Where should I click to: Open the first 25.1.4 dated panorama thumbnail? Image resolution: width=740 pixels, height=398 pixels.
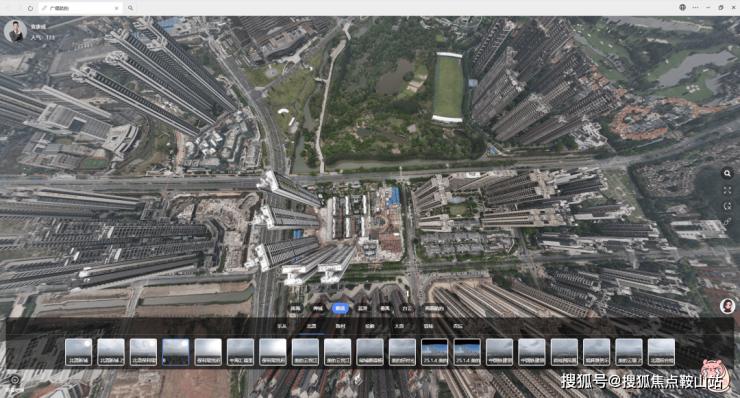tap(435, 352)
